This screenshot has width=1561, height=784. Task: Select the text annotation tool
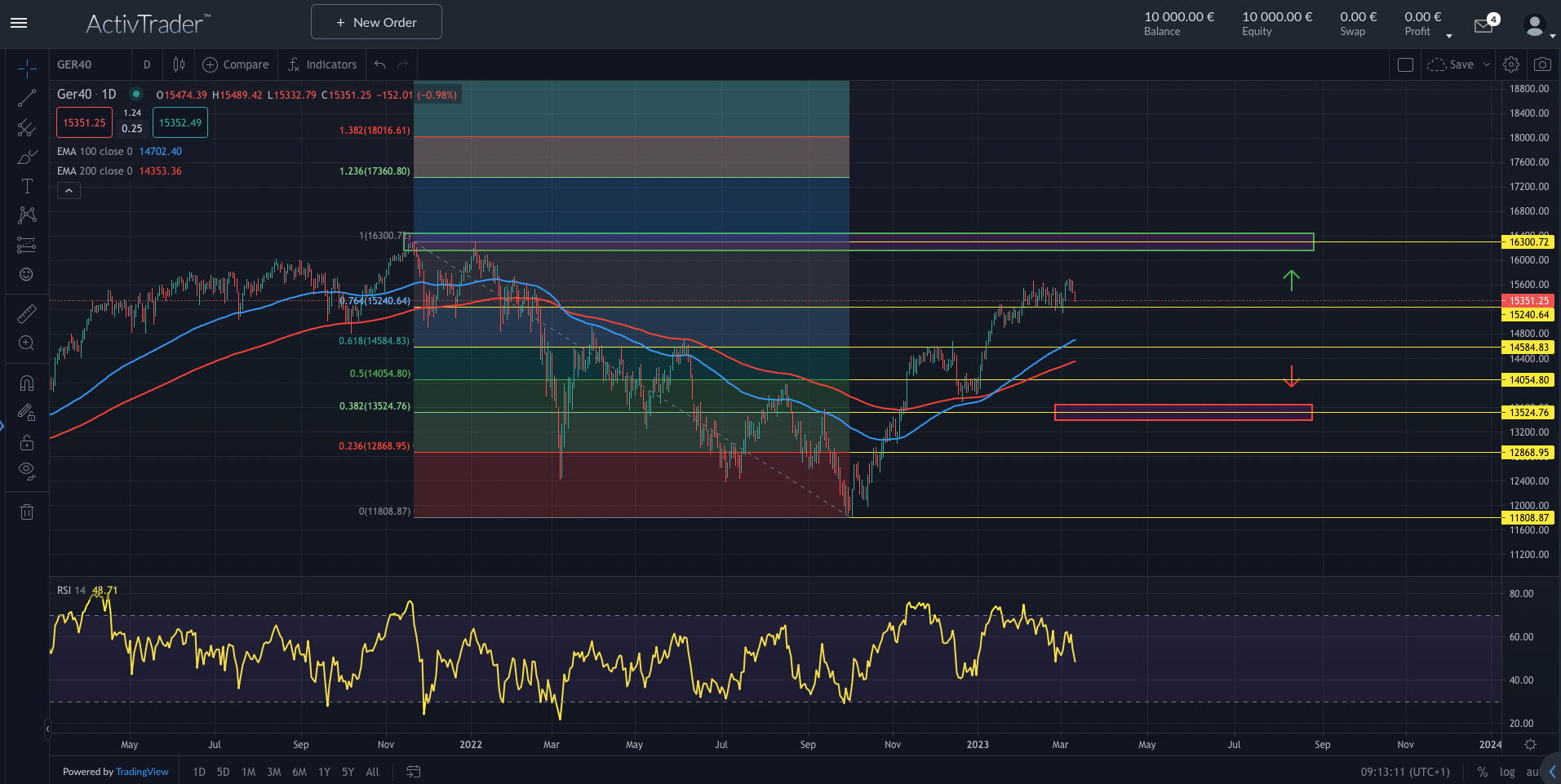[27, 185]
